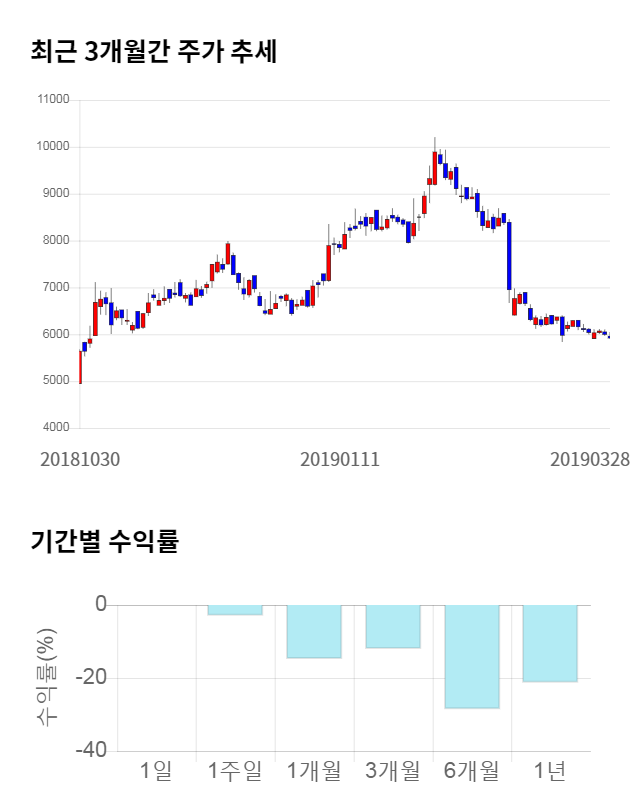This screenshot has width=640, height=810.
Task: Select the 1주일 return bar
Action: pos(235,610)
